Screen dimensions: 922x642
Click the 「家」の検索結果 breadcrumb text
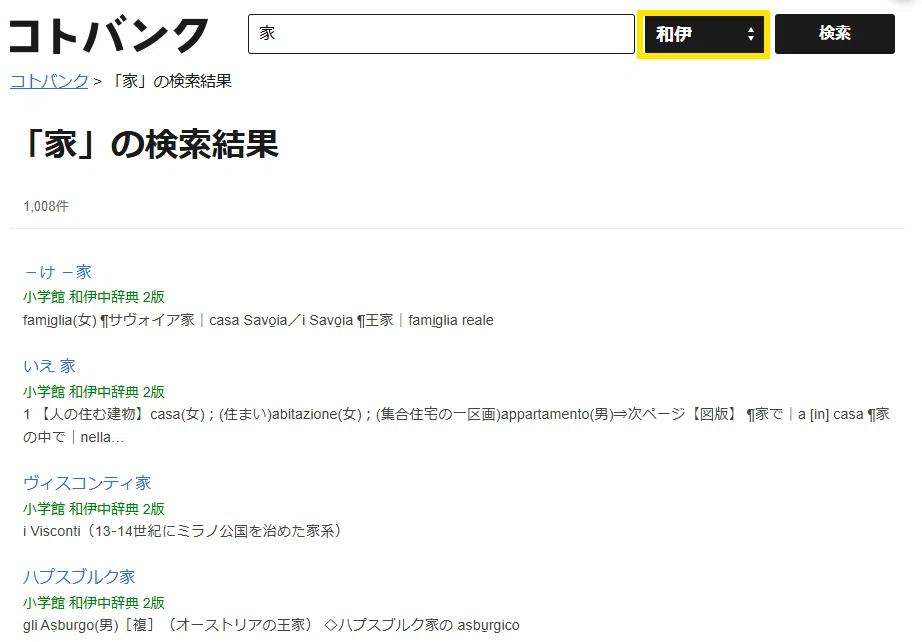pos(171,81)
